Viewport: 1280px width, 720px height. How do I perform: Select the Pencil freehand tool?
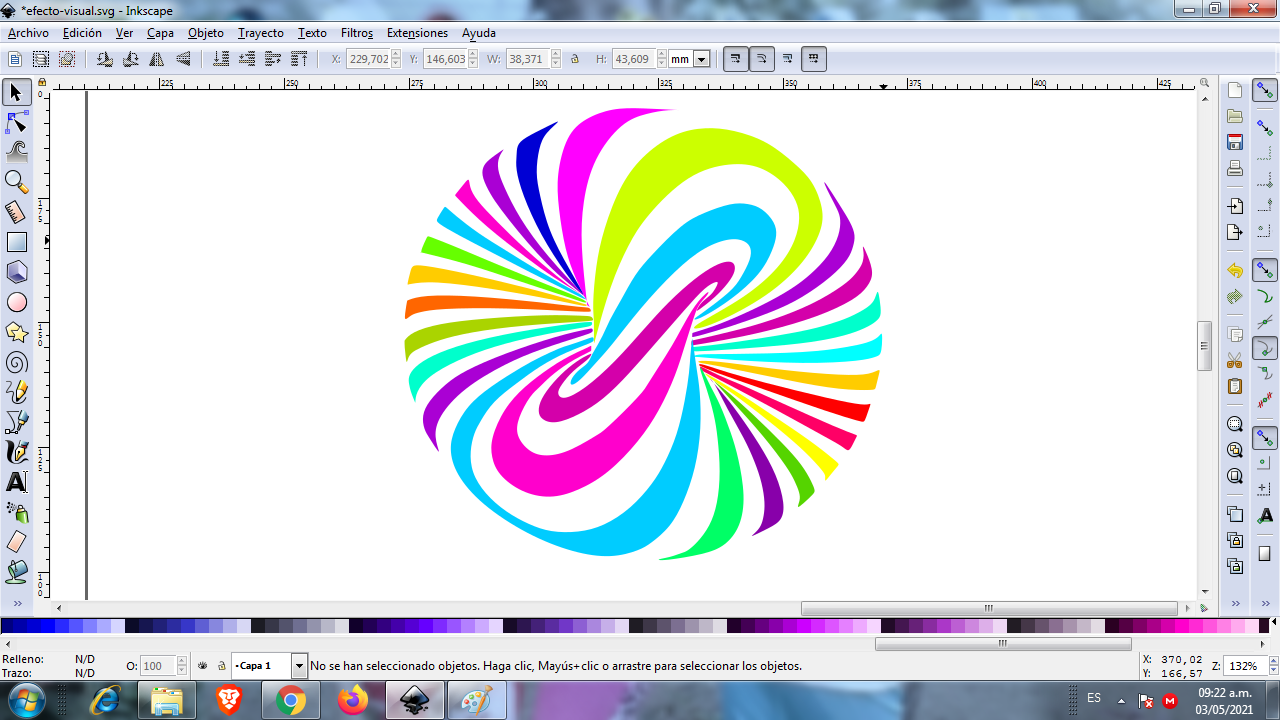coord(16,392)
